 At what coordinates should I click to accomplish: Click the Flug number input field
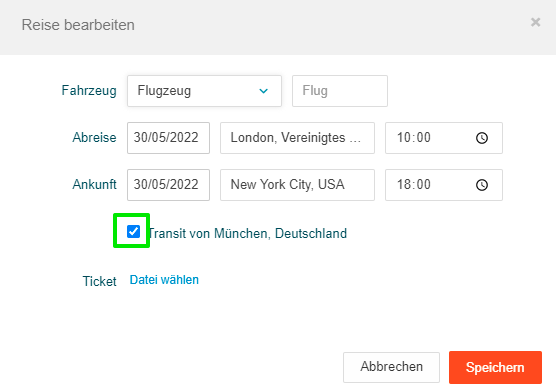(340, 91)
